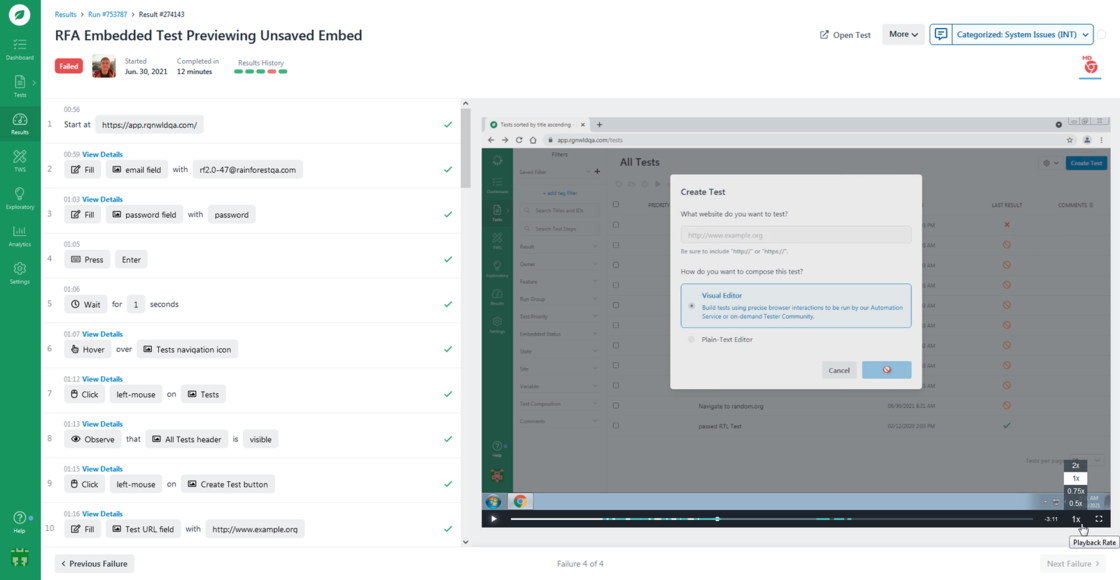Screen dimensions: 1120x580
Task: Open the Settings sidebar section
Action: pos(20,273)
